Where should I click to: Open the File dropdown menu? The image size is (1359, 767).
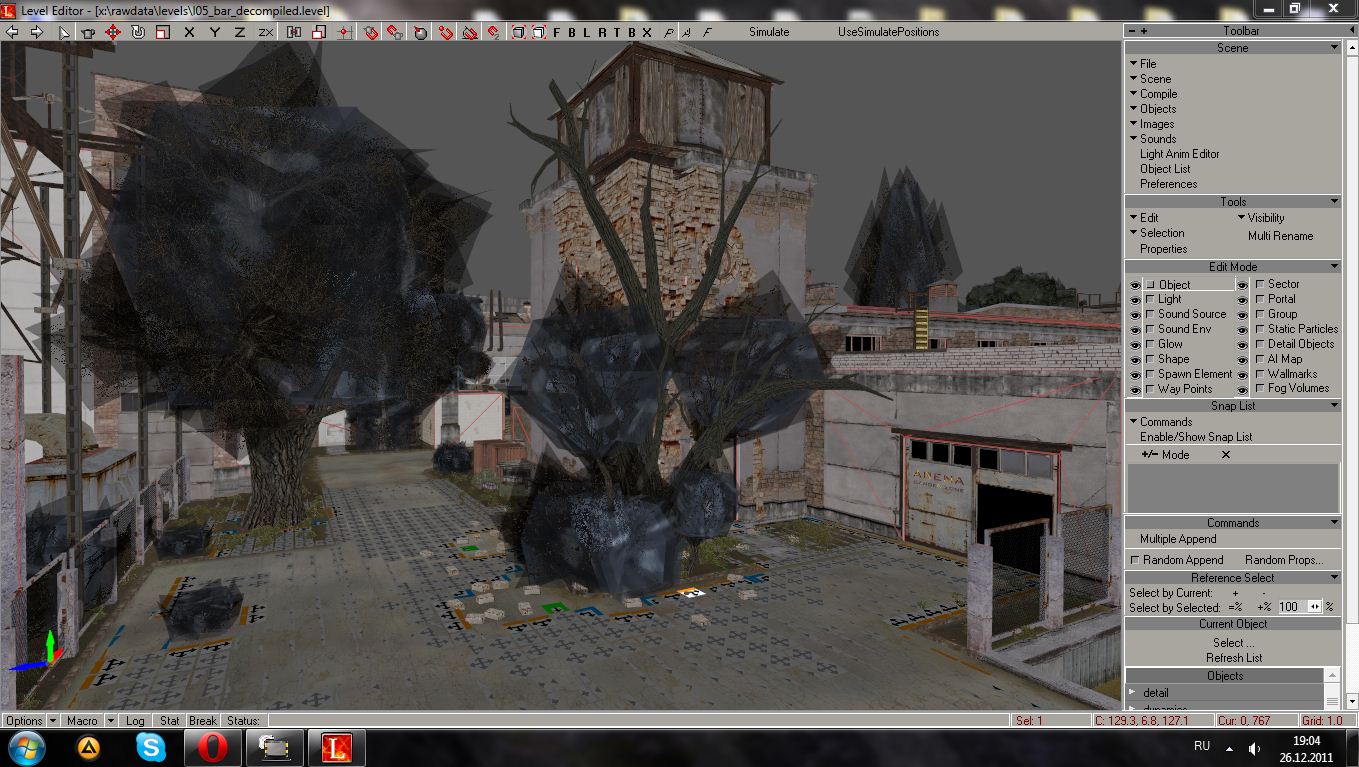(1143, 64)
